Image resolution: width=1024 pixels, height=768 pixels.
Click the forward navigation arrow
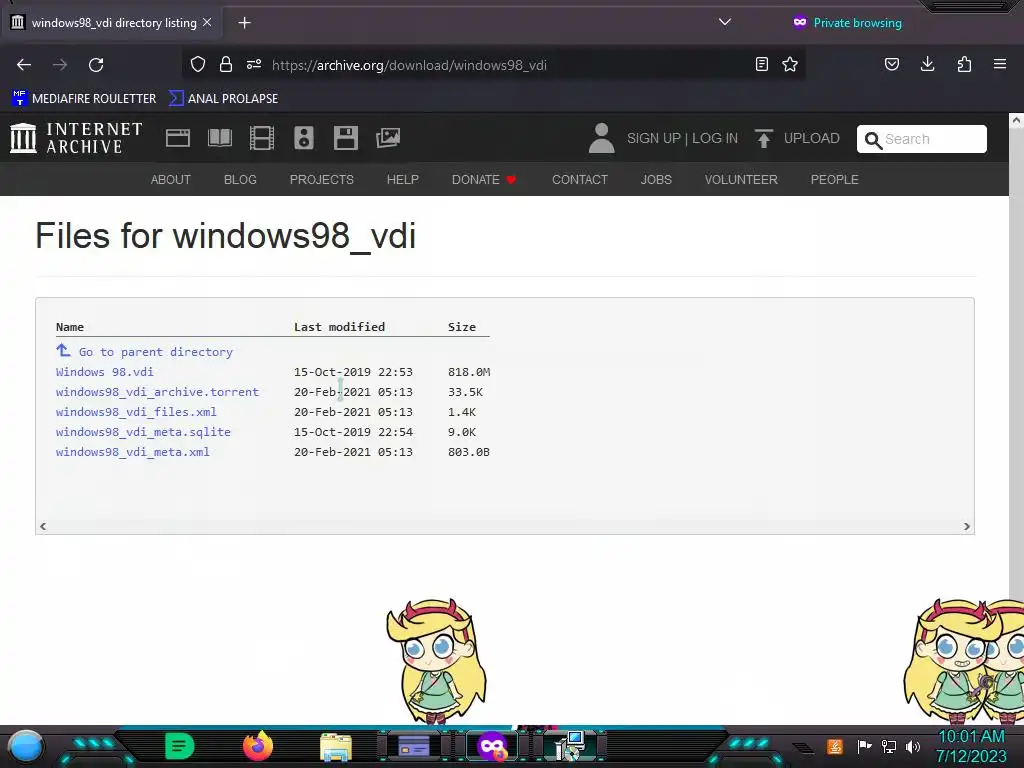(60, 65)
